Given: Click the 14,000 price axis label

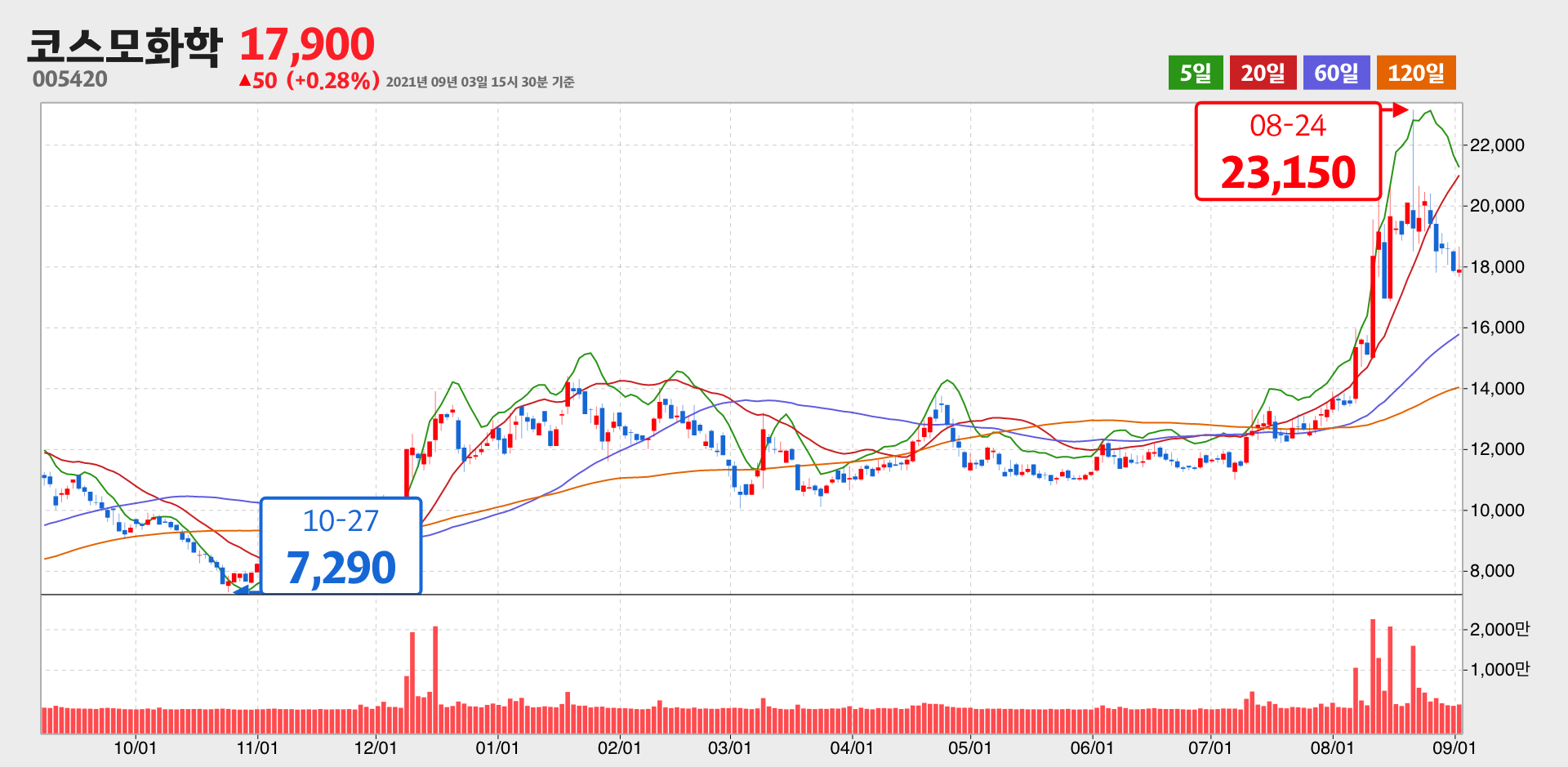Looking at the screenshot, I should point(1497,389).
